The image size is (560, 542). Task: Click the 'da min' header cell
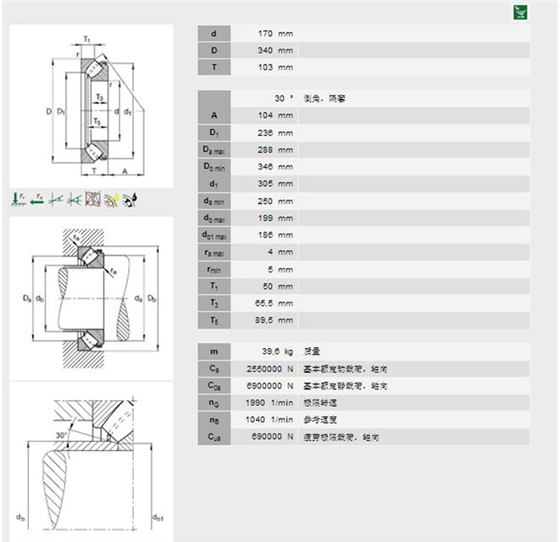(214, 201)
